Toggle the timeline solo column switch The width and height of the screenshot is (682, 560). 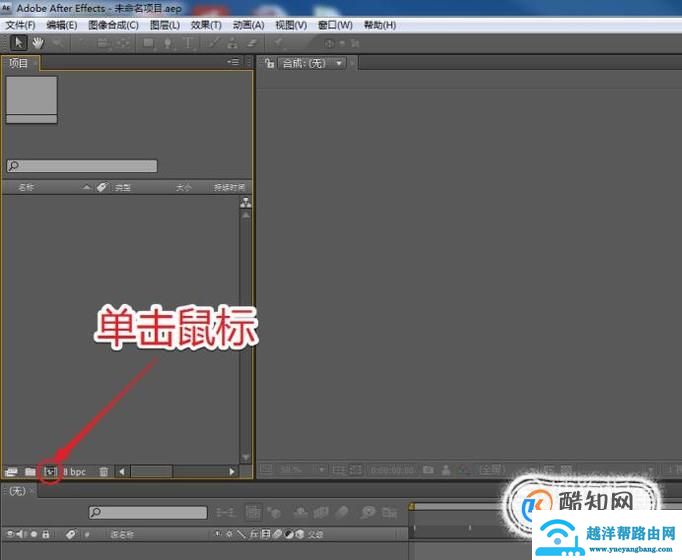coord(33,534)
